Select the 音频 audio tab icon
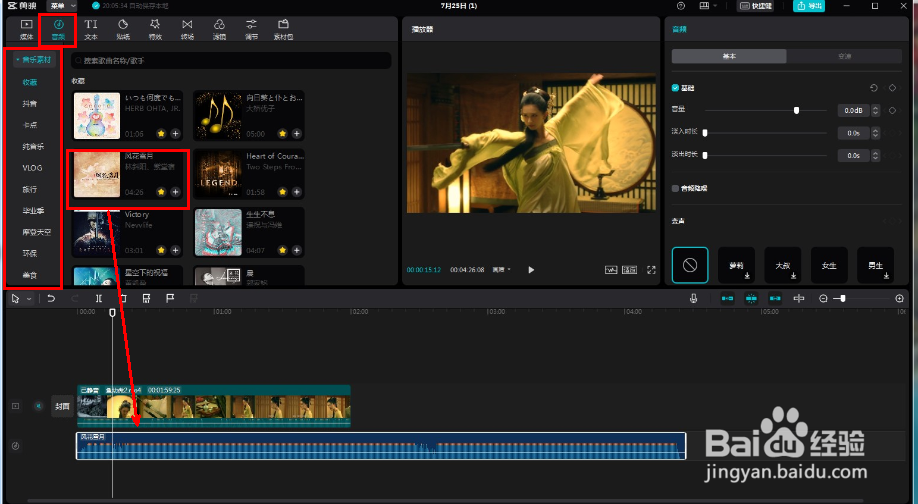 pyautogui.click(x=59, y=24)
